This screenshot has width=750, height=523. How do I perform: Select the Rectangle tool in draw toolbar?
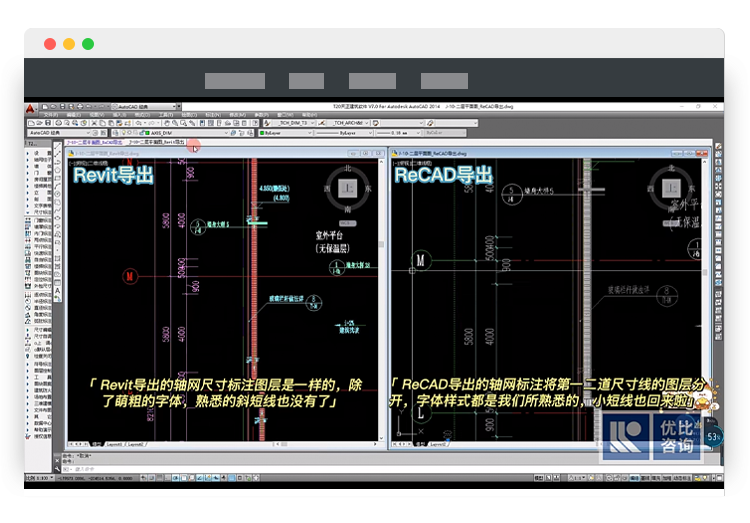[57, 178]
